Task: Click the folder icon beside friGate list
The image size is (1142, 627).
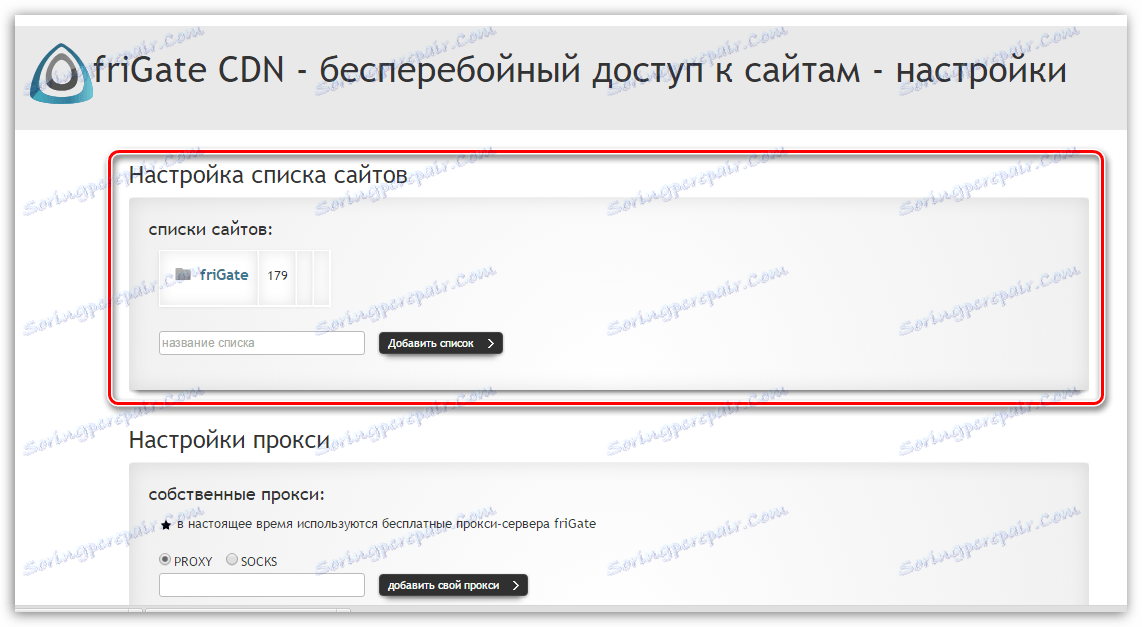Action: (184, 275)
